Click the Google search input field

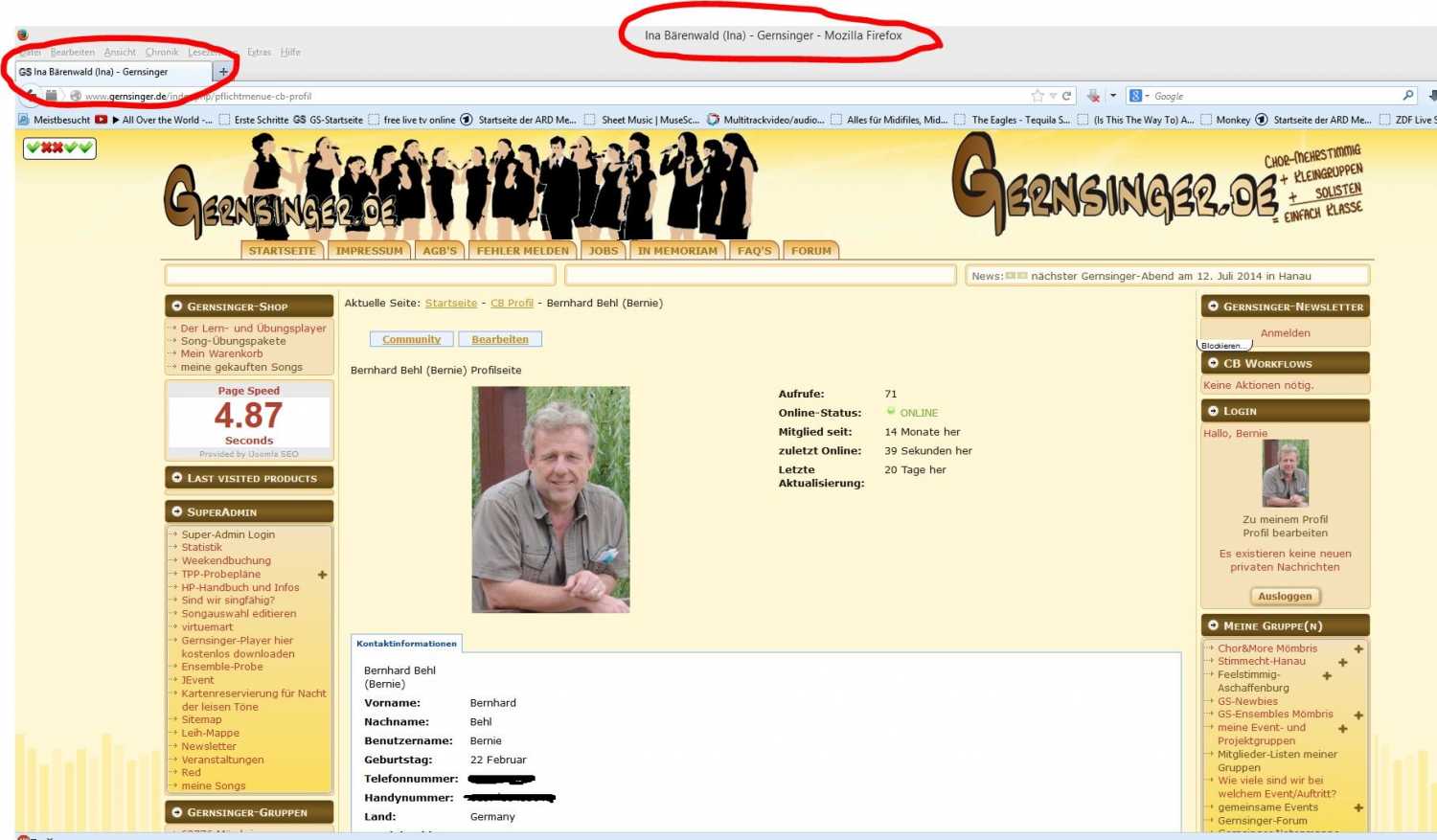(1274, 96)
